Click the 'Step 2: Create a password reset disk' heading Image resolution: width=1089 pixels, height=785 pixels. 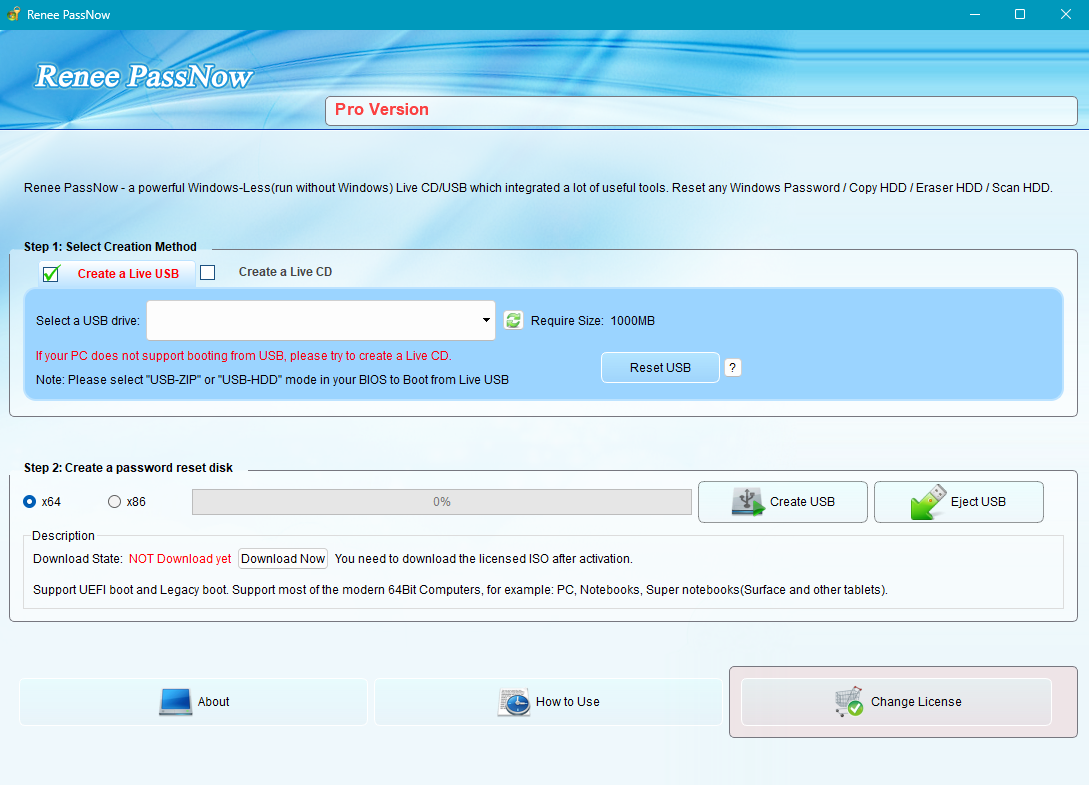128,468
